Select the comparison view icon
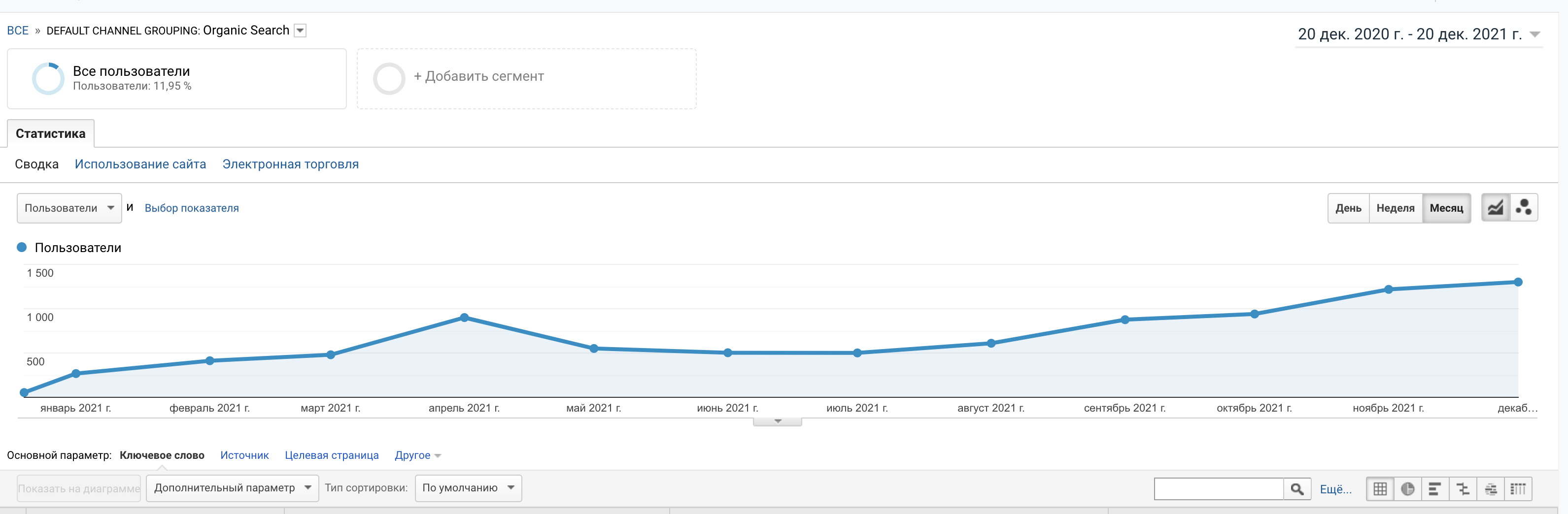This screenshot has width=1568, height=514. pos(1463,488)
